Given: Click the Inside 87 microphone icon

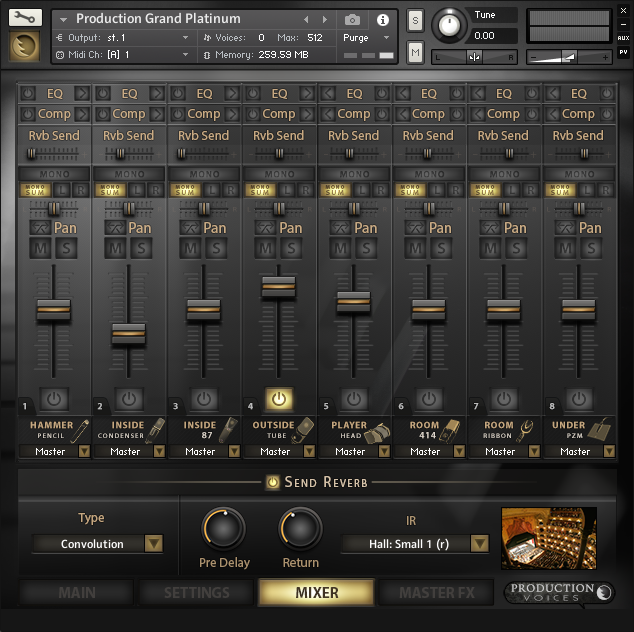Looking at the screenshot, I should pos(228,430).
